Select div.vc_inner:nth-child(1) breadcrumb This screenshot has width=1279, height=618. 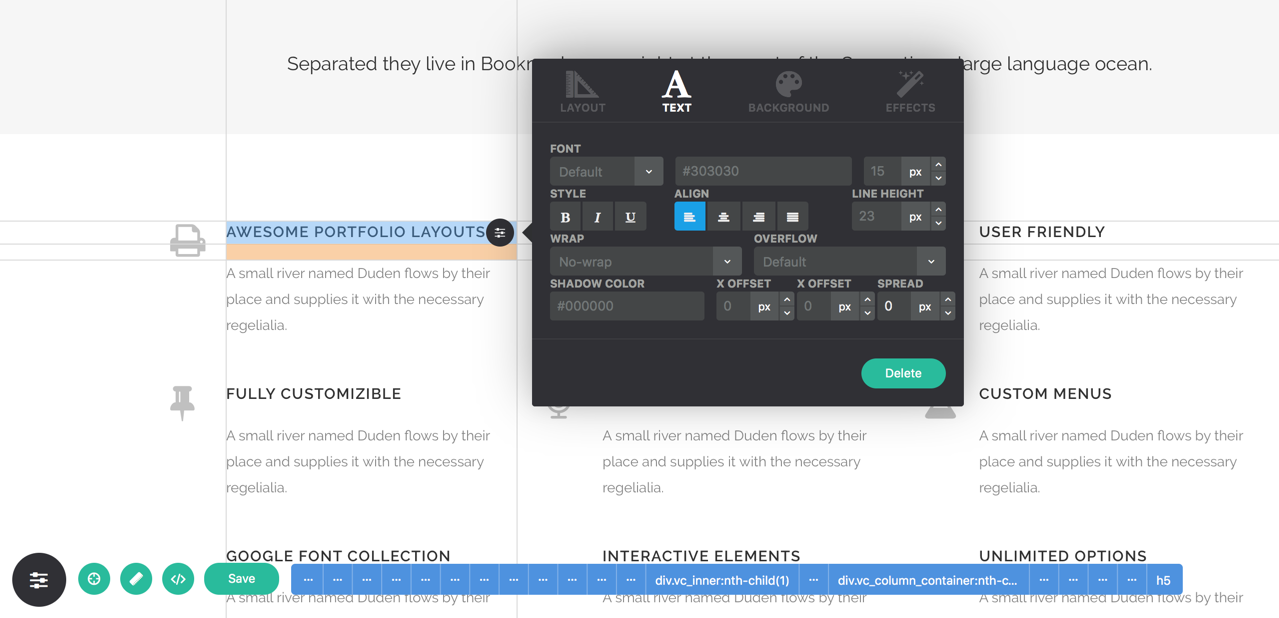point(722,580)
